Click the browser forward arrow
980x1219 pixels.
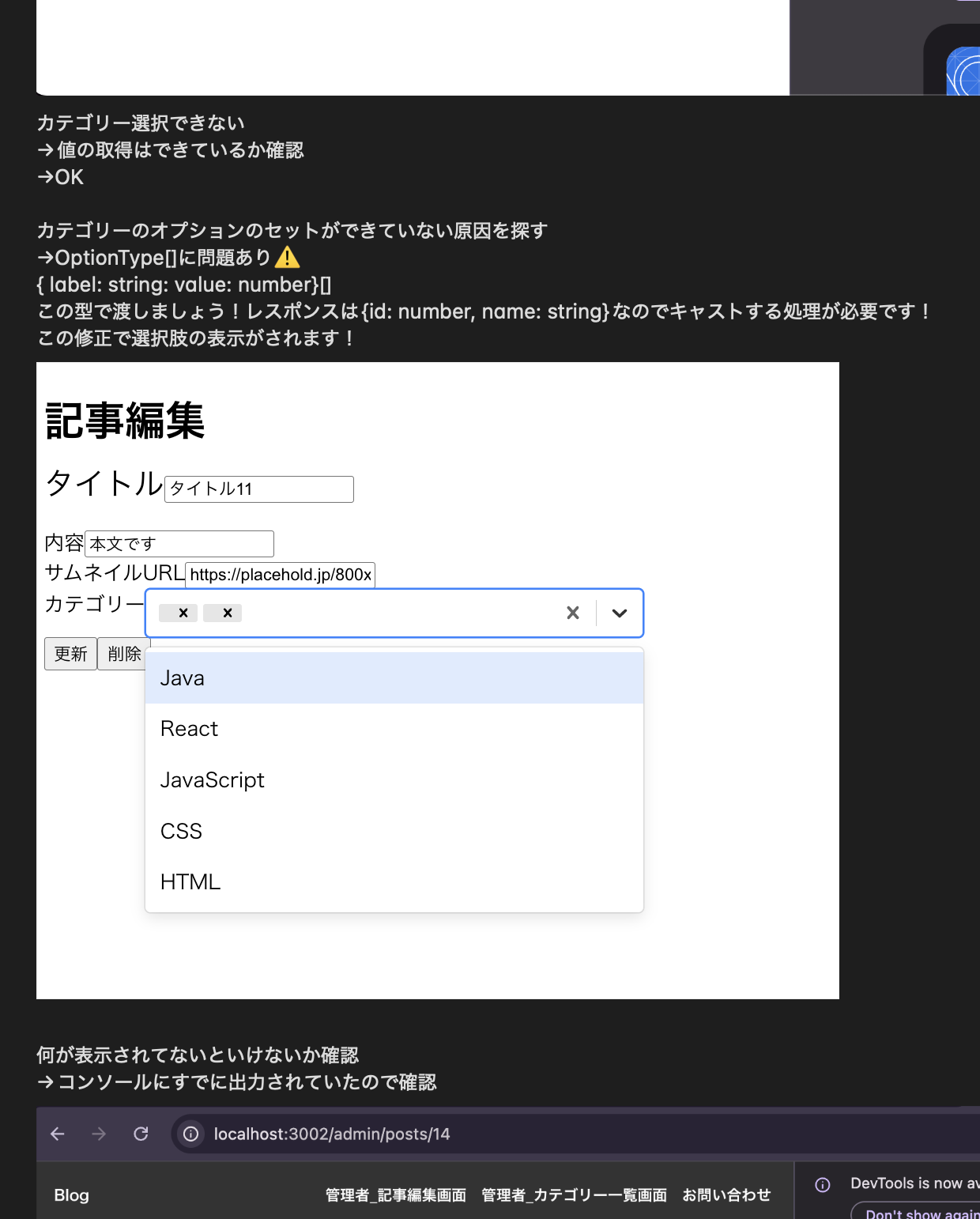[x=99, y=1134]
